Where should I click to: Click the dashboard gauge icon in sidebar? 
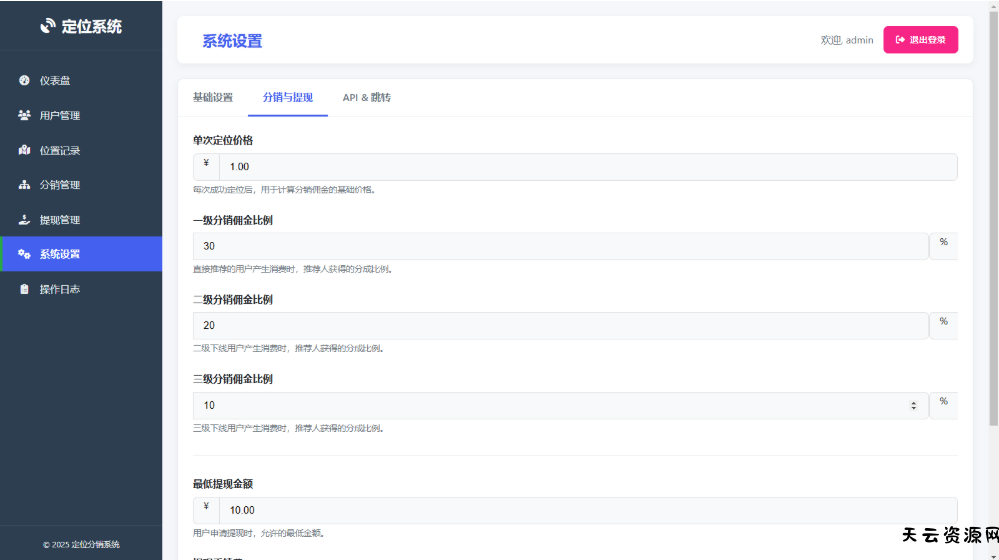pyautogui.click(x=24, y=81)
